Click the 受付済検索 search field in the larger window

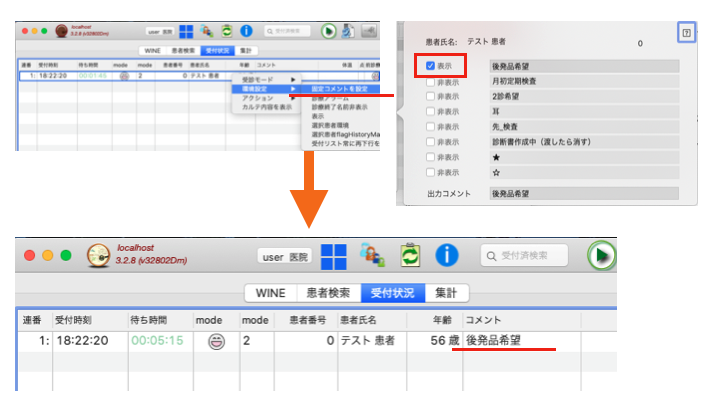click(x=526, y=256)
